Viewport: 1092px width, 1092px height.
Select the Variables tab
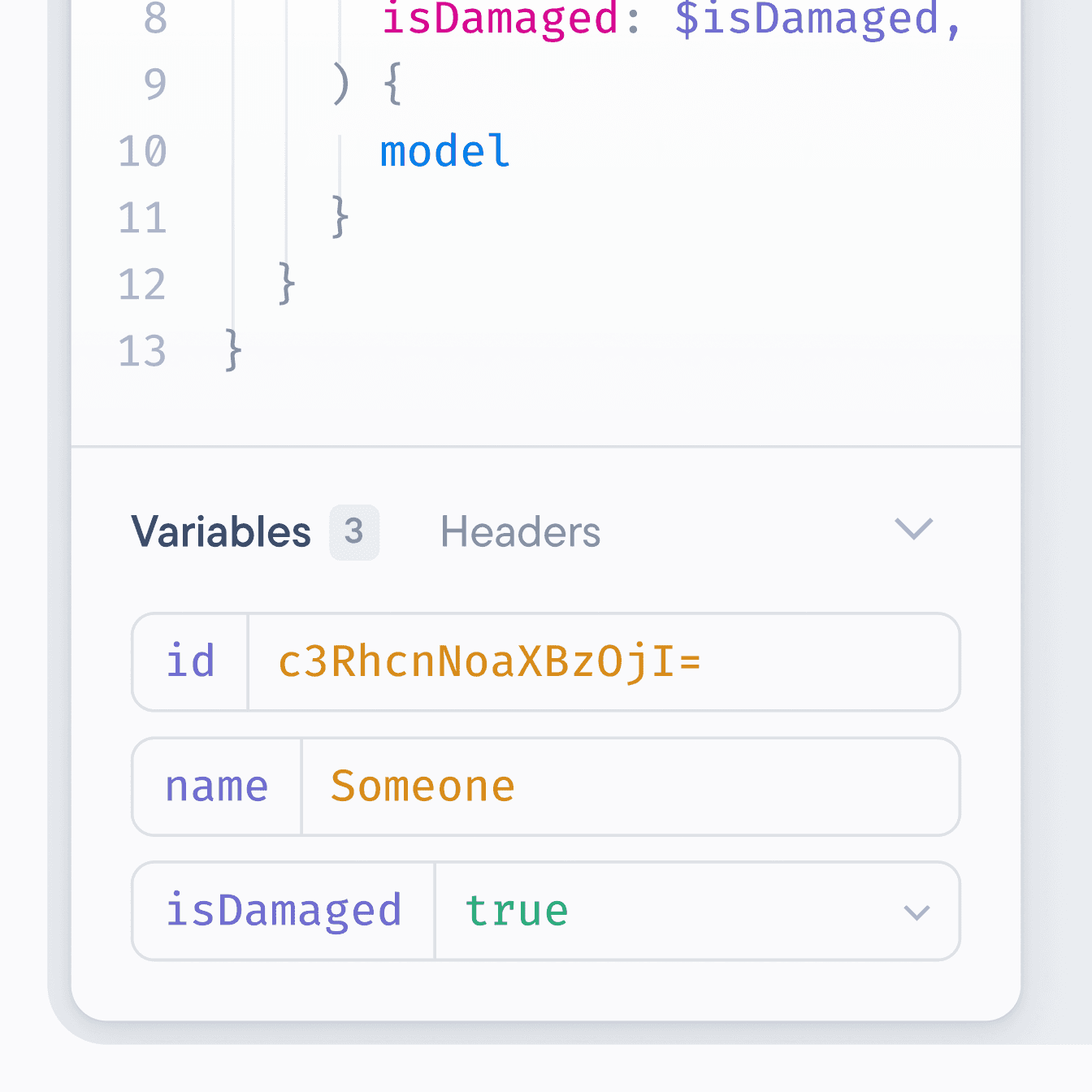(221, 531)
